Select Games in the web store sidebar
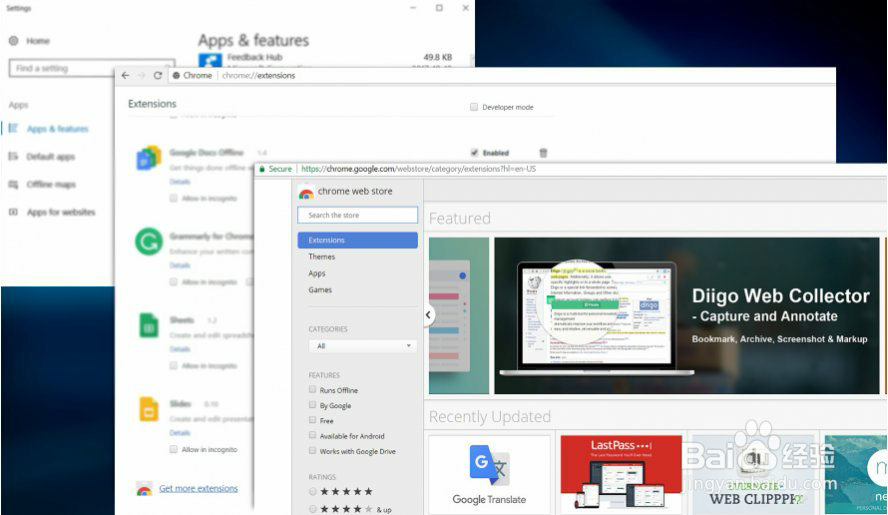888x515 pixels. click(320, 290)
